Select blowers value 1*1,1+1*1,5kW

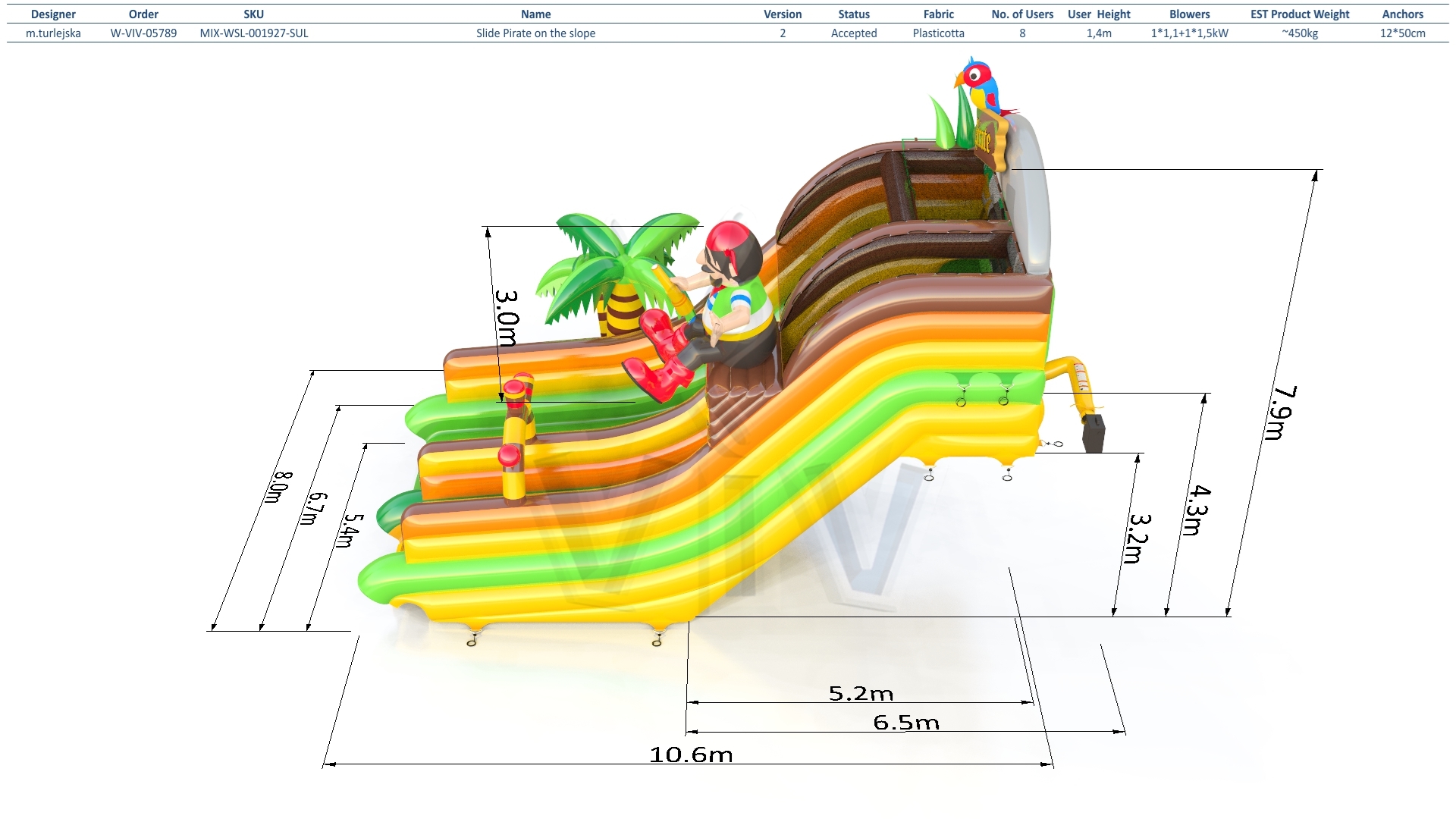(1190, 33)
